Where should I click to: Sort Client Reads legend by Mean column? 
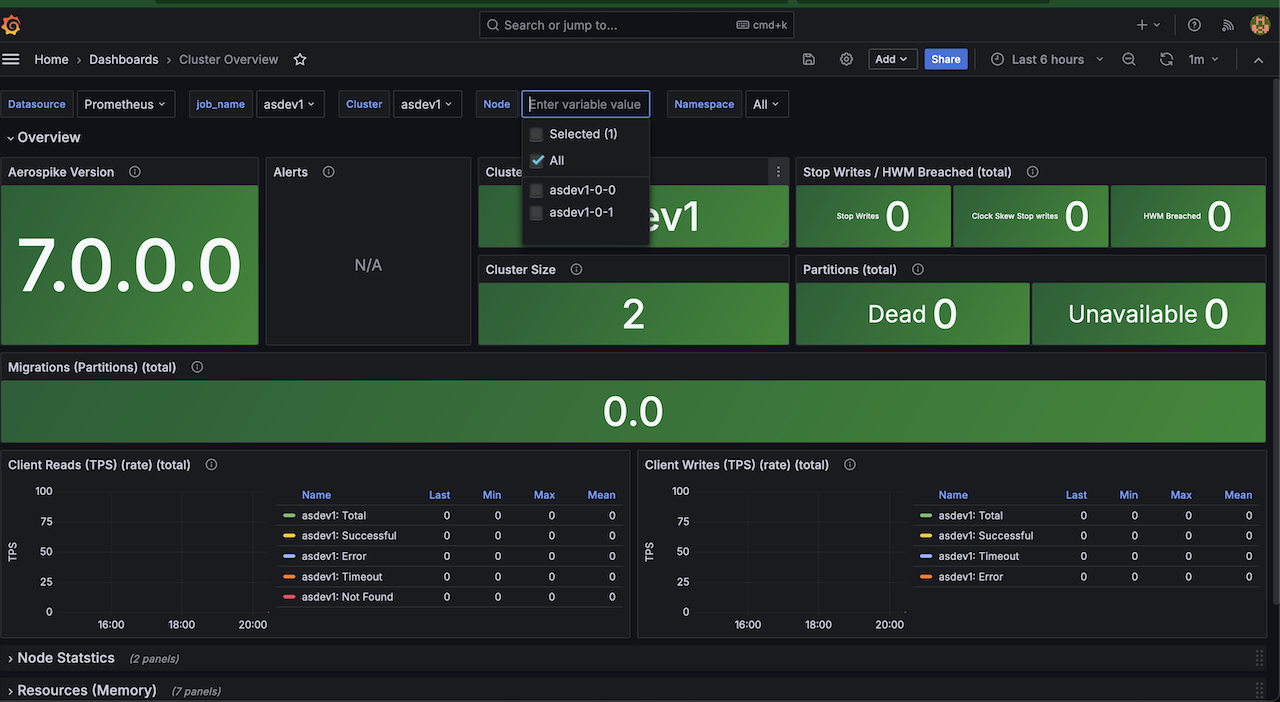[602, 495]
